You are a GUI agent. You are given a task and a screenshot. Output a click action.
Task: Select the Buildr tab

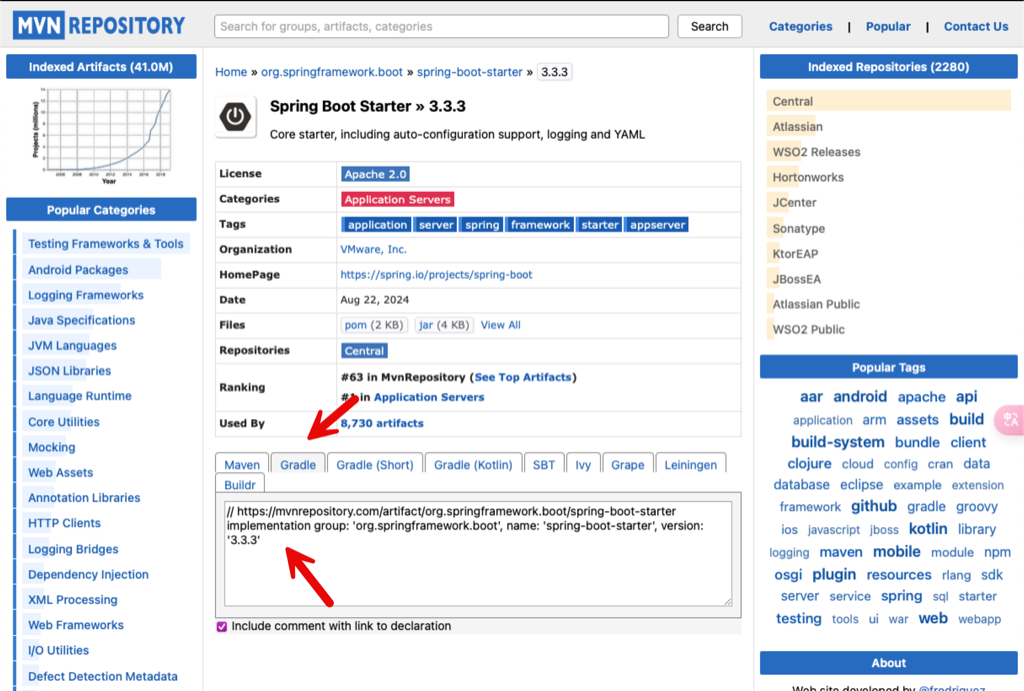[x=240, y=485]
